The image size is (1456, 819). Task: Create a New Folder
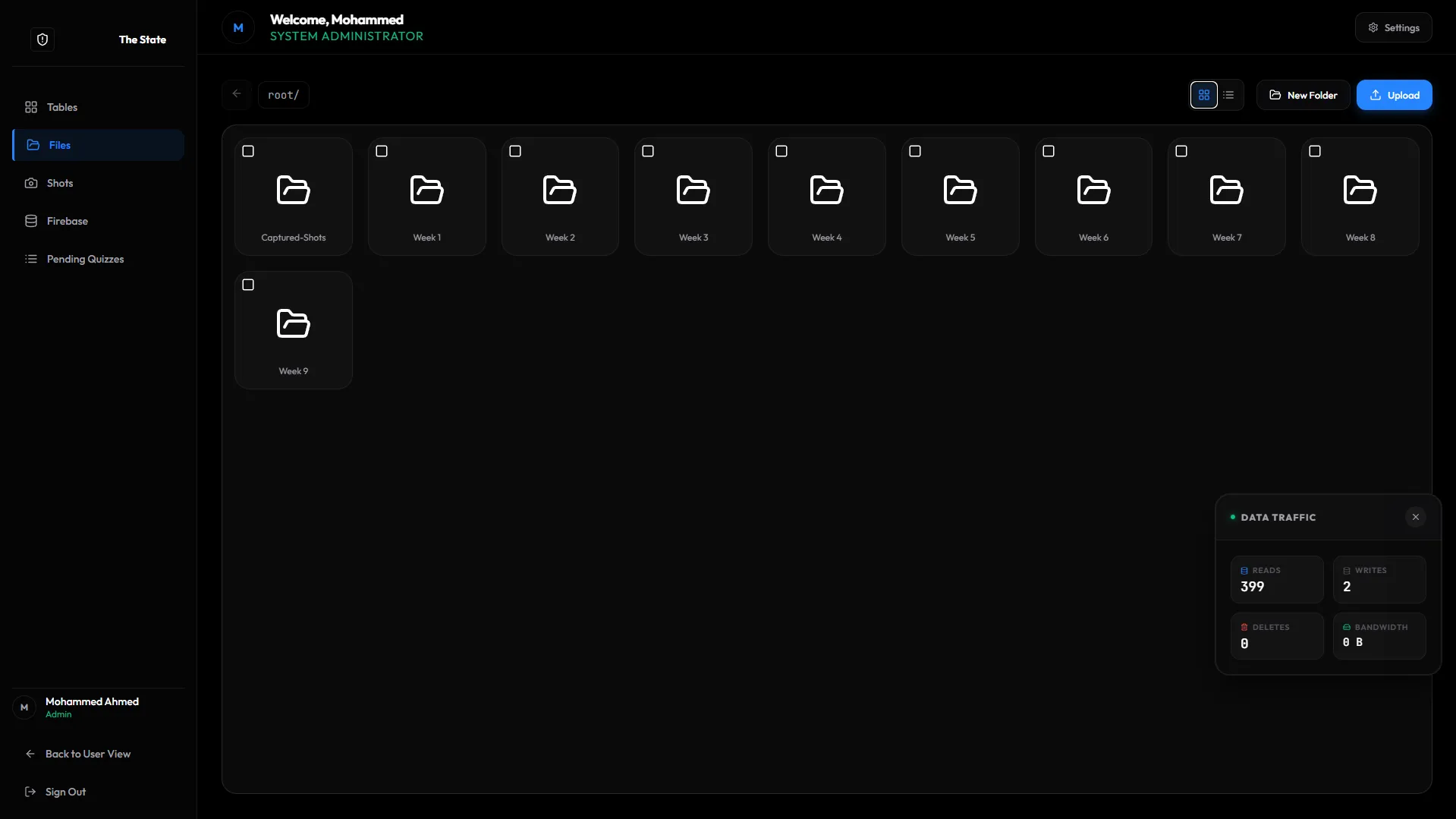1303,95
